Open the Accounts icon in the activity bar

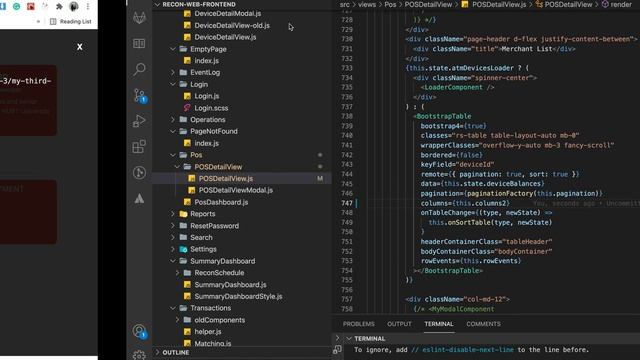click(139, 331)
